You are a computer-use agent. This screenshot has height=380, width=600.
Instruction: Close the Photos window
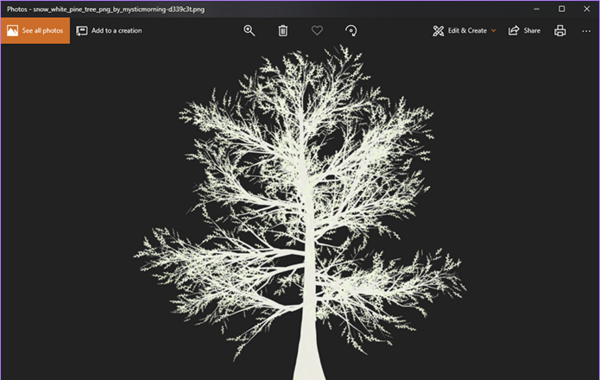[587, 9]
